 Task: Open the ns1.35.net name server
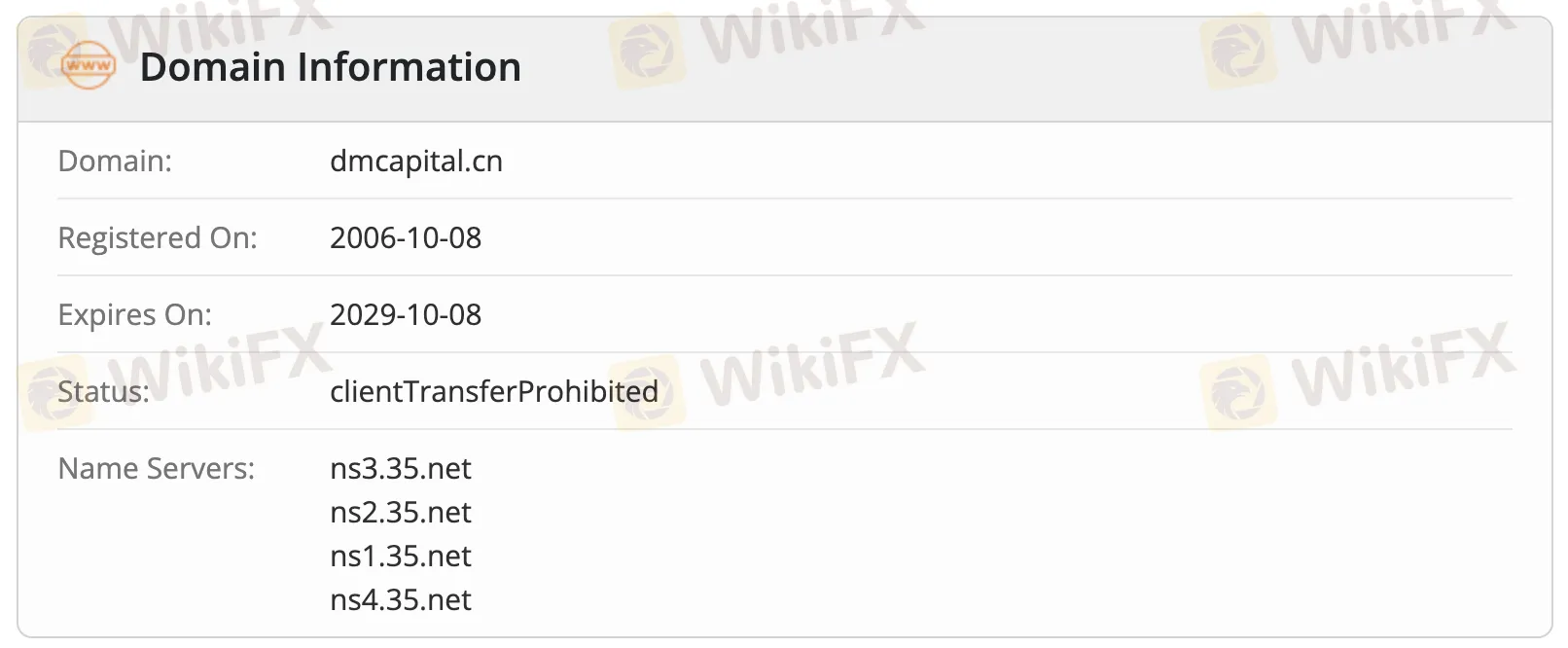pyautogui.click(x=401, y=556)
